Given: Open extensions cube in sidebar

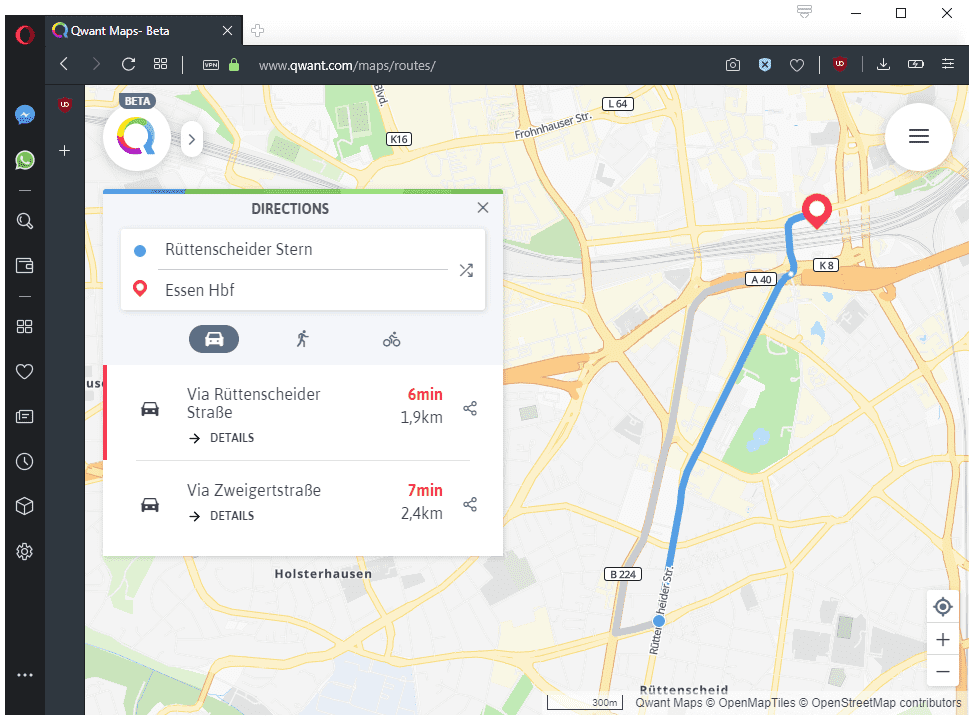Looking at the screenshot, I should (25, 506).
